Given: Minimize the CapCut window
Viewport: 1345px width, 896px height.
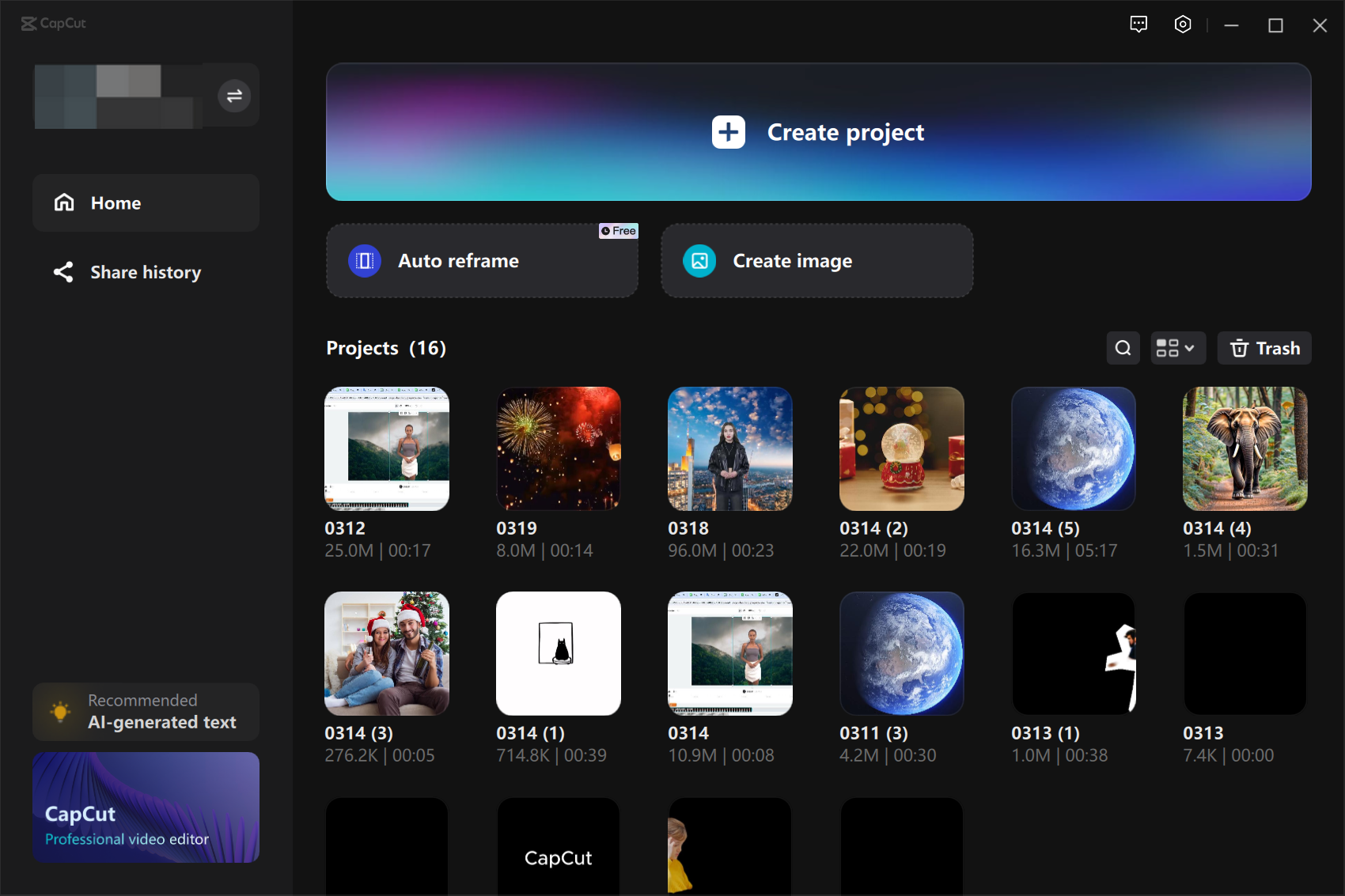Looking at the screenshot, I should tap(1231, 25).
